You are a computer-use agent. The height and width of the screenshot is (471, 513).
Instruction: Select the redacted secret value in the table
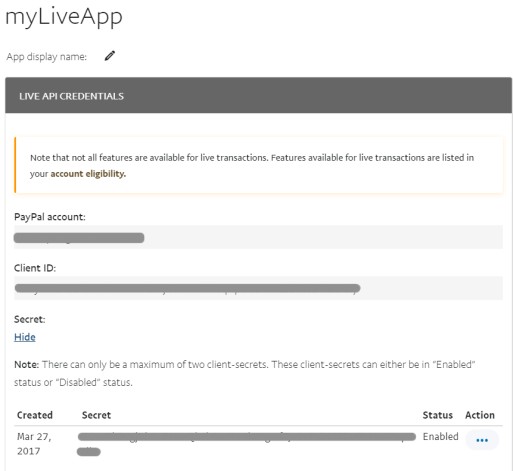[x=247, y=444]
